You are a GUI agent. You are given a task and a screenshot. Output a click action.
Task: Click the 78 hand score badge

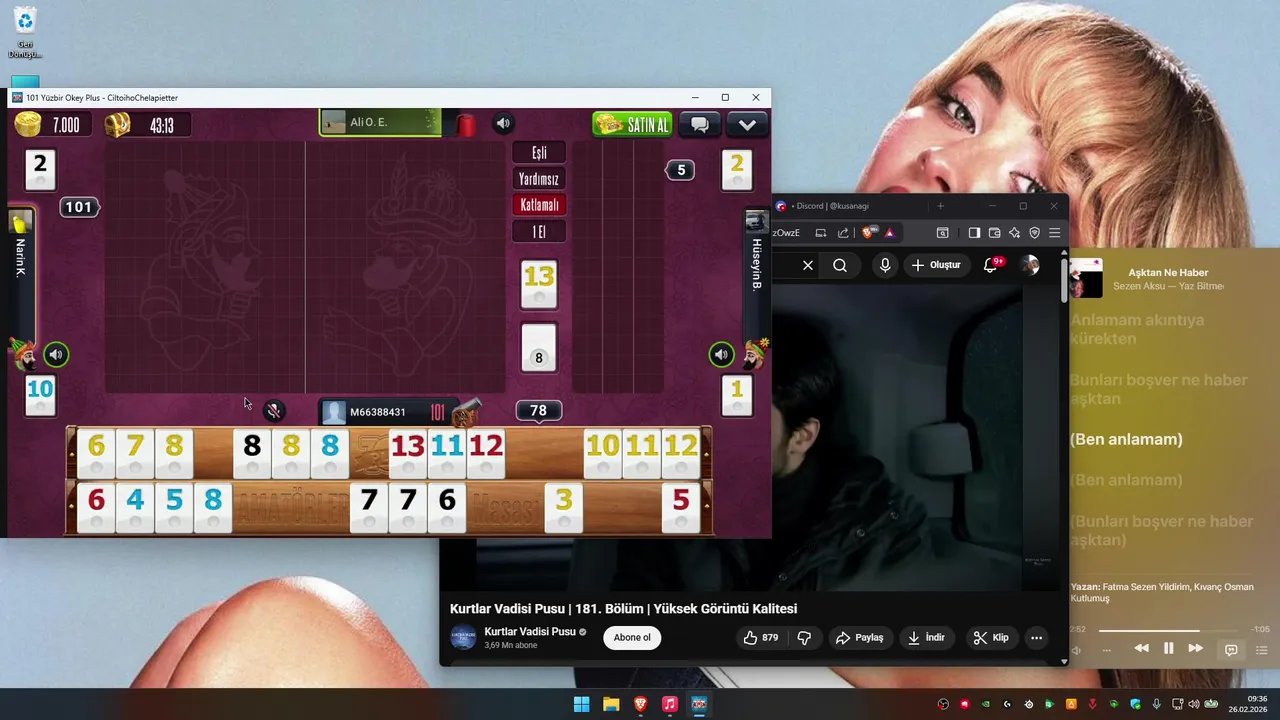[538, 411]
